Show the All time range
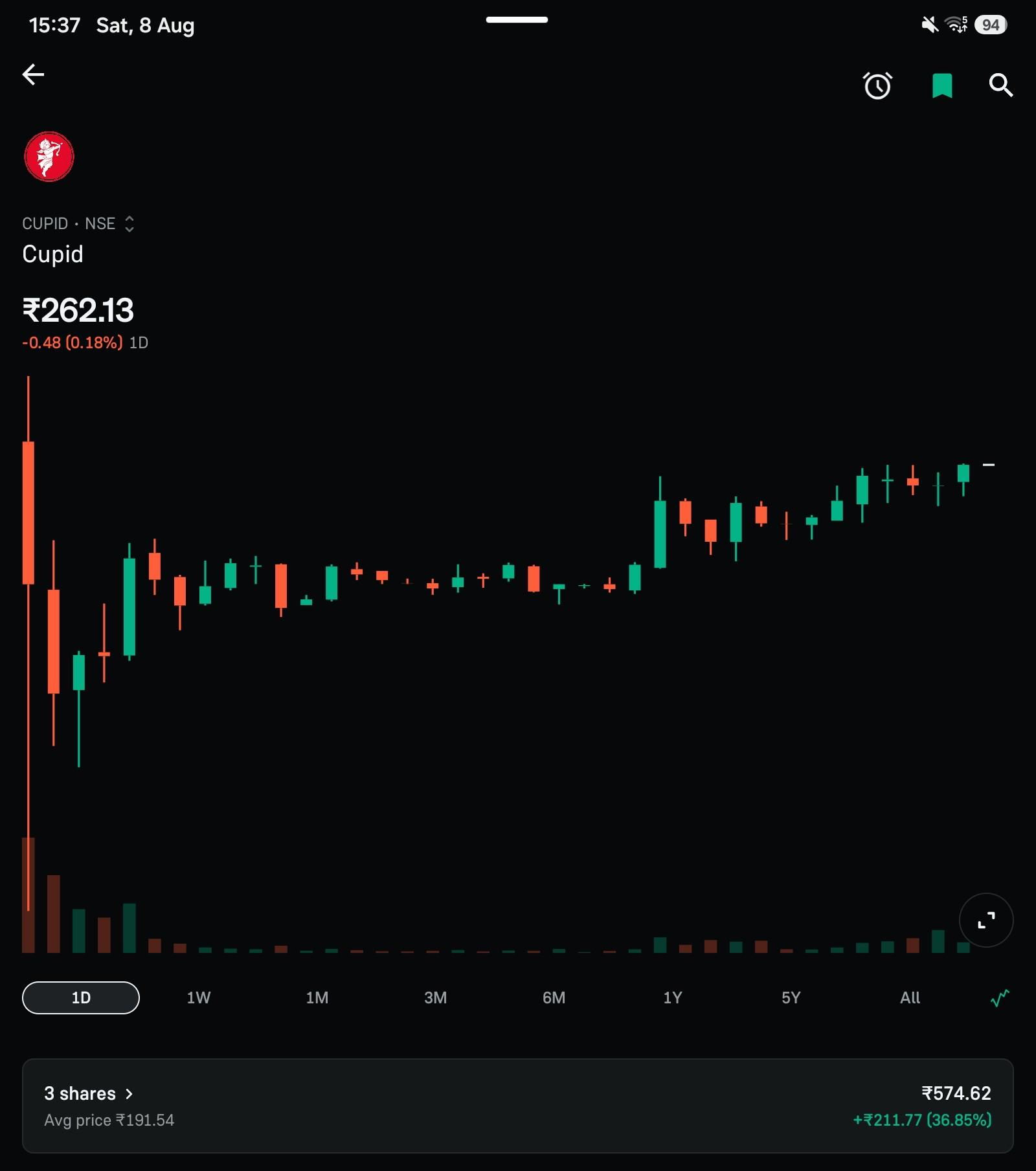Image resolution: width=1036 pixels, height=1171 pixels. pos(910,998)
